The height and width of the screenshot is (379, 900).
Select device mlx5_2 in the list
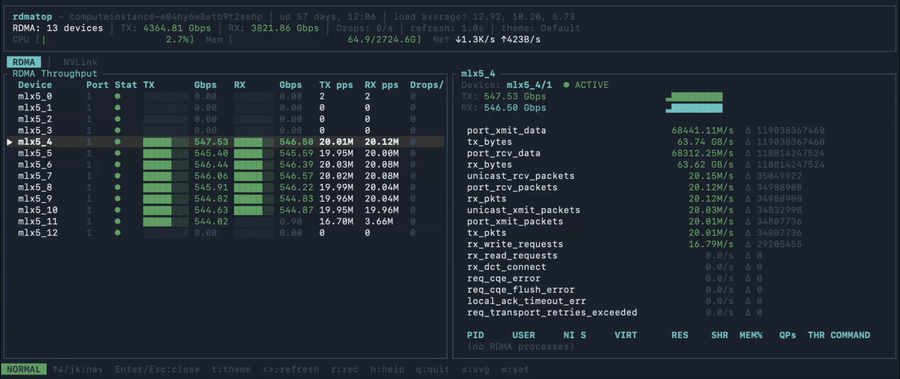pos(35,119)
